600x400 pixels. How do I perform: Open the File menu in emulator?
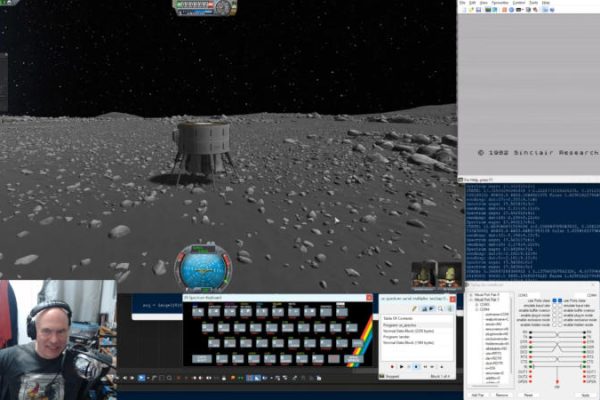463,4
